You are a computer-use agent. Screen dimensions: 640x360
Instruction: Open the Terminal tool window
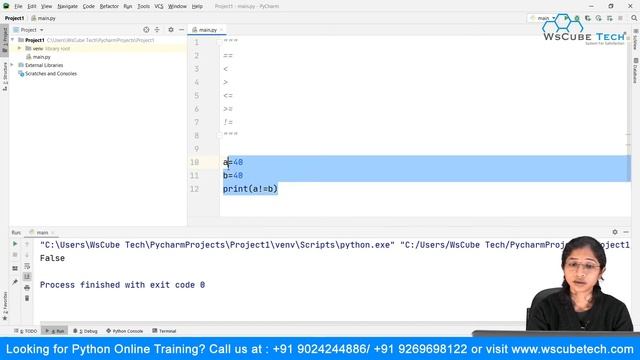coord(164,331)
